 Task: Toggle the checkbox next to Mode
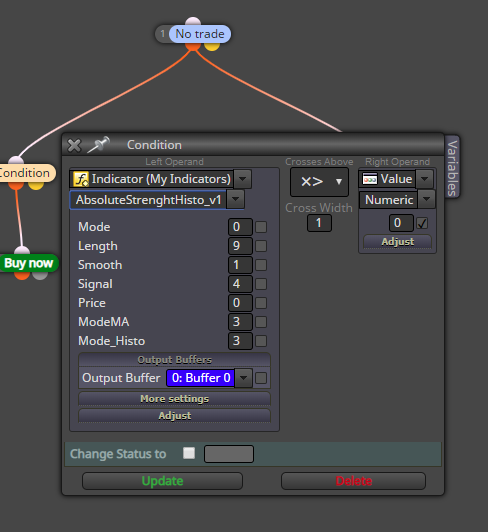(261, 227)
